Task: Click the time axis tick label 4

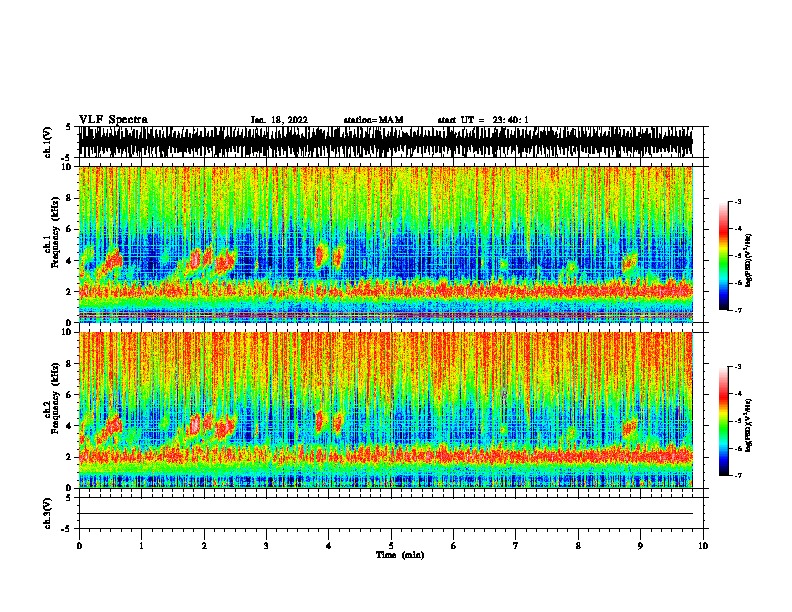Action: click(329, 546)
